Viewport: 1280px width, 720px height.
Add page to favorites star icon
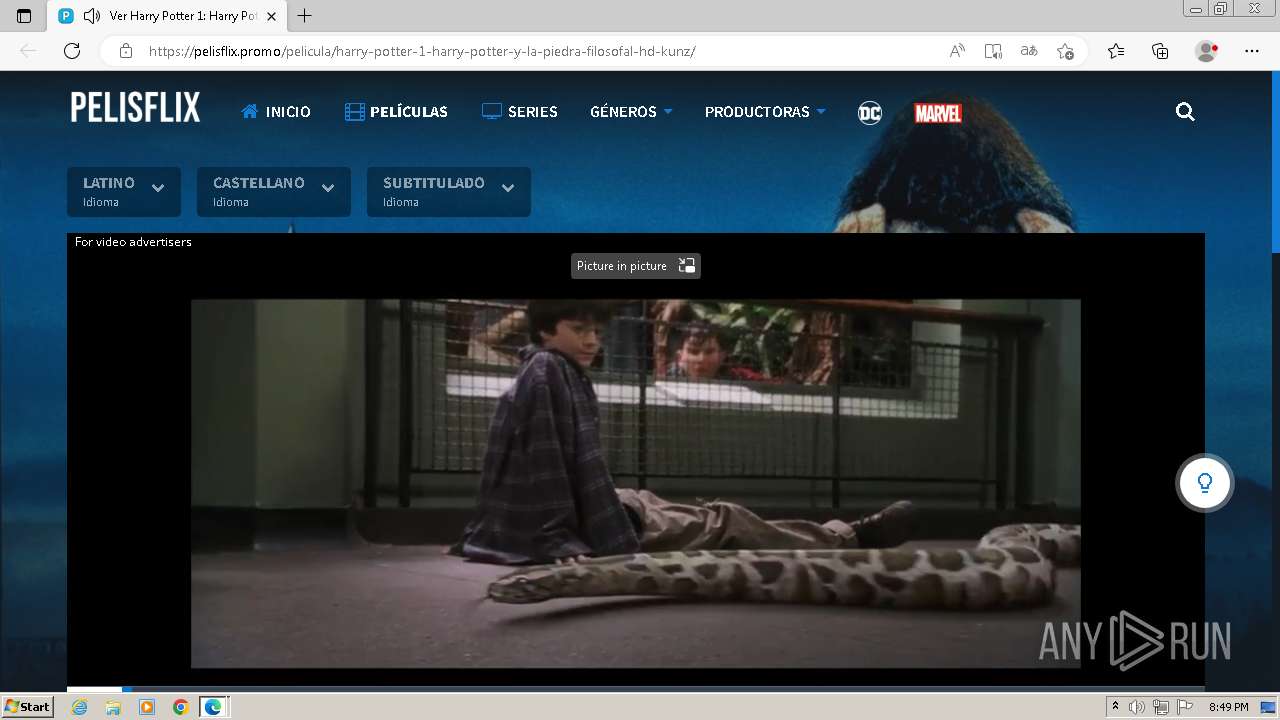[1065, 51]
